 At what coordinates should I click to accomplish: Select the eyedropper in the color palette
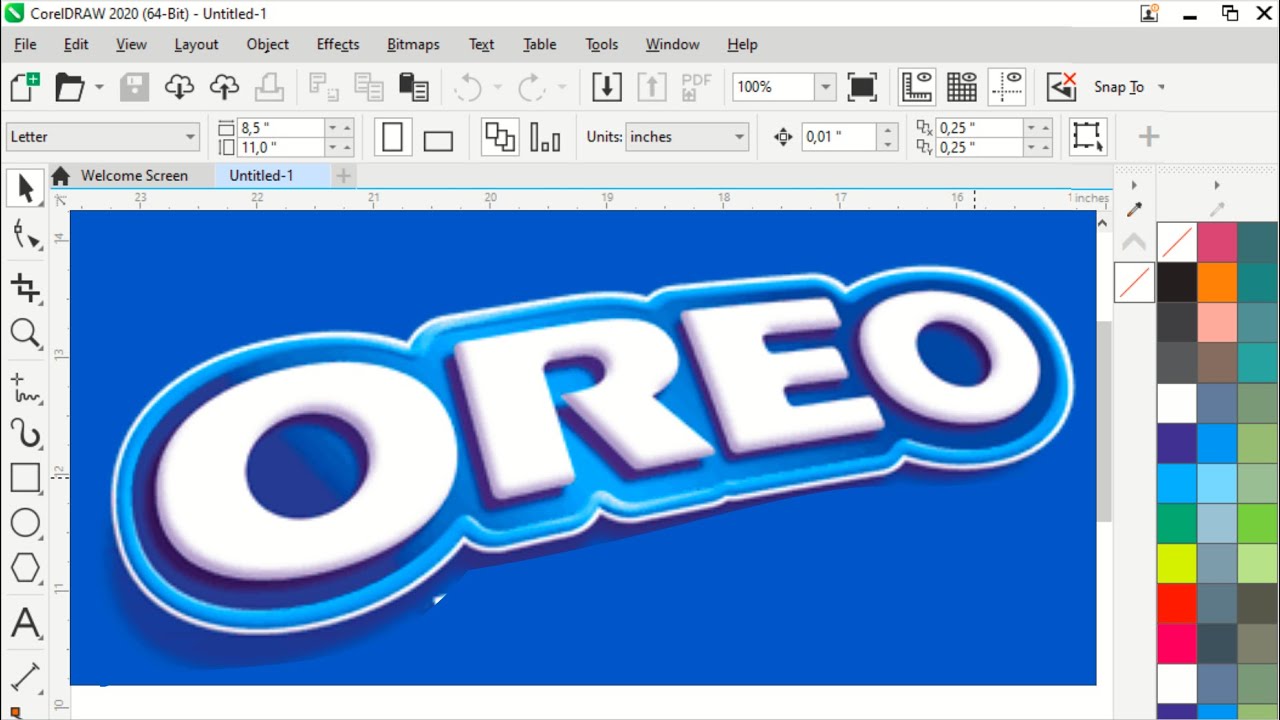coord(1134,210)
